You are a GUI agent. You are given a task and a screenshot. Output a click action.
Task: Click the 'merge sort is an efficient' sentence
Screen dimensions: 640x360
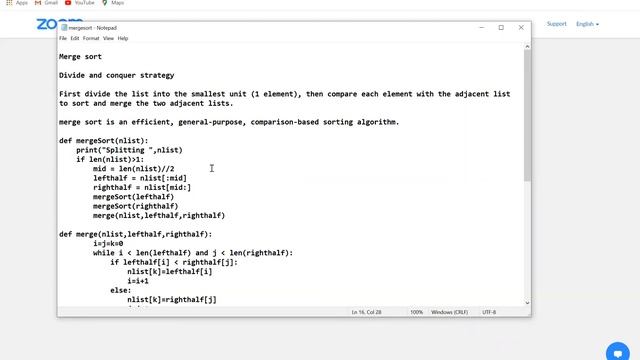(229, 122)
